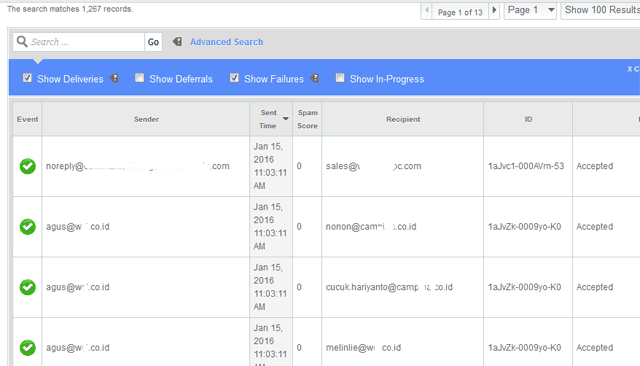The width and height of the screenshot is (640, 366).
Task: Open the Page 1 dropdown
Action: pos(530,11)
